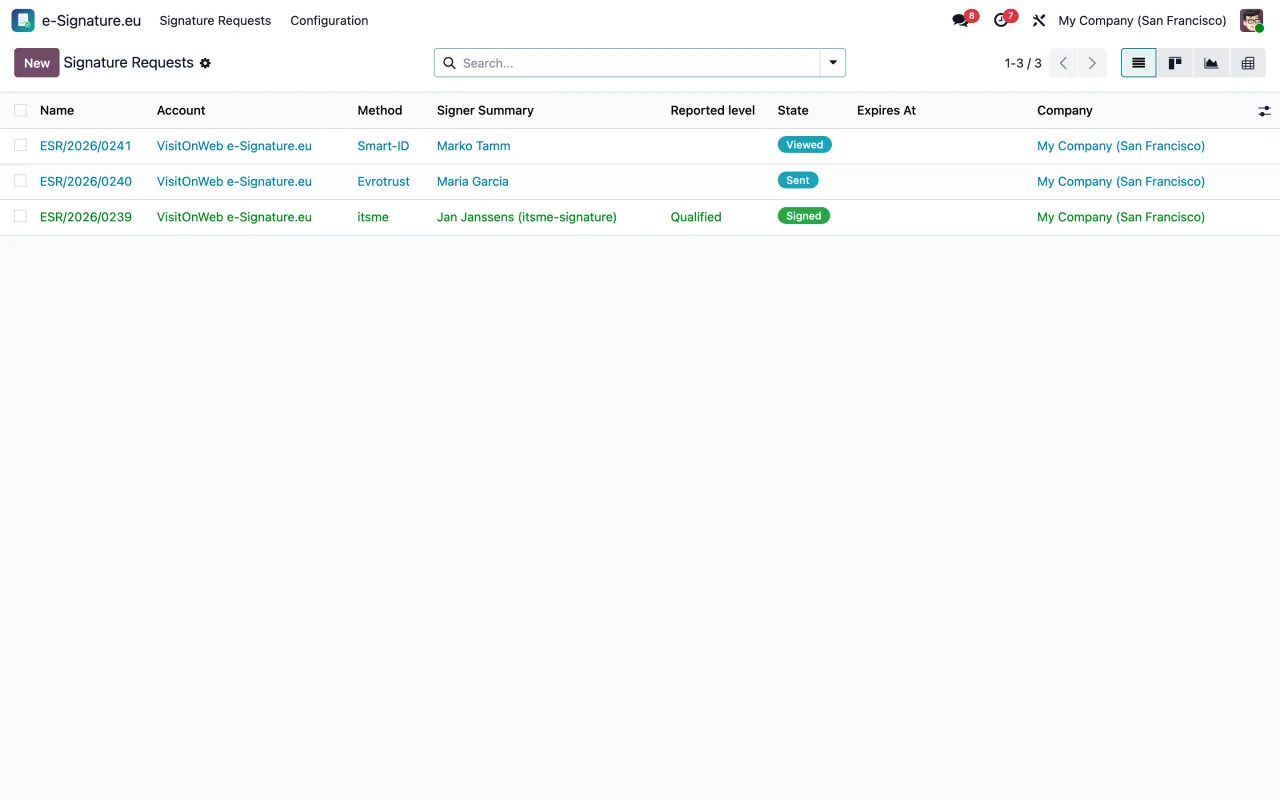
Task: Switch to graph view
Action: pos(1211,63)
